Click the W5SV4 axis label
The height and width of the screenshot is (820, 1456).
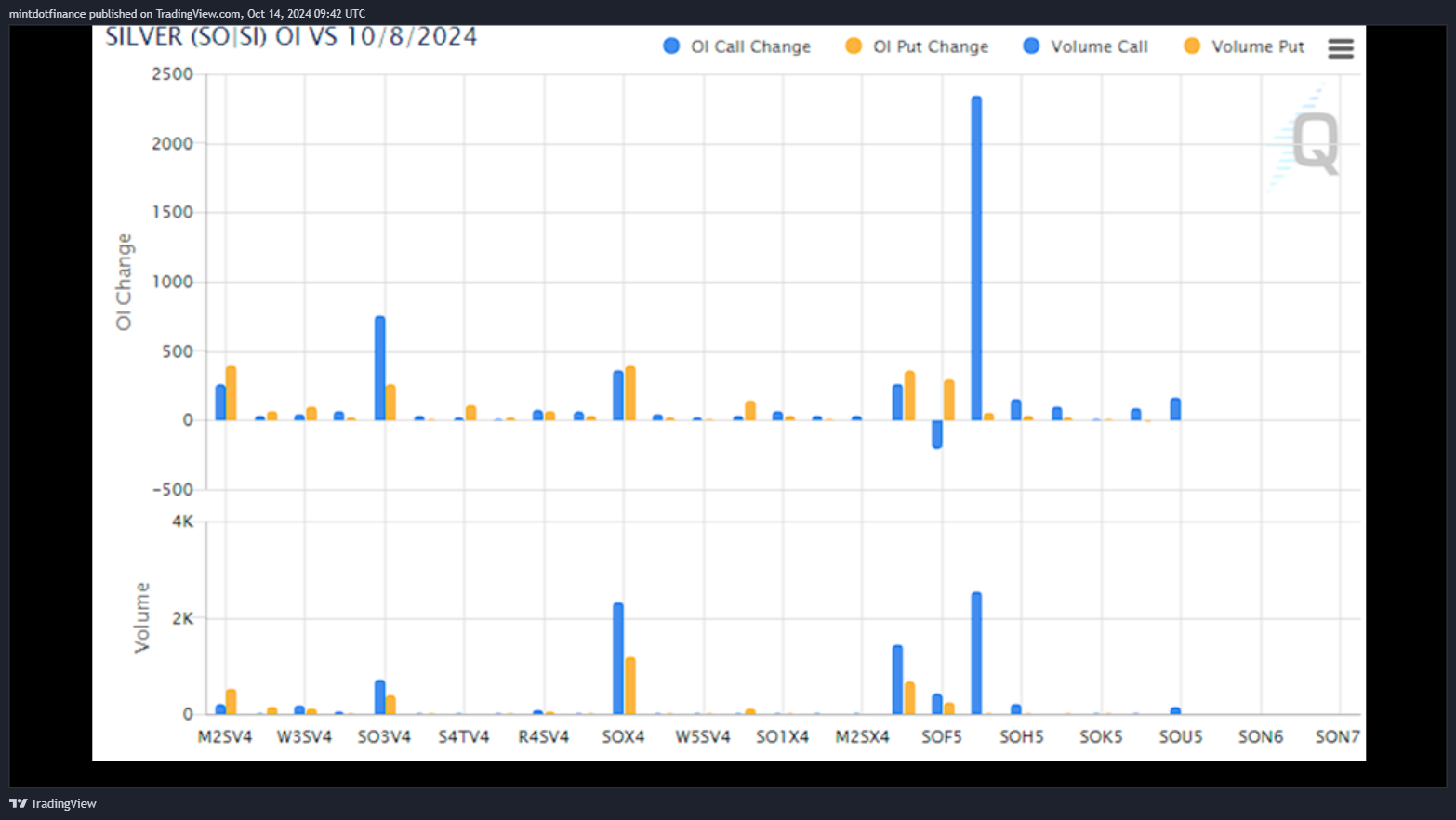click(x=703, y=736)
